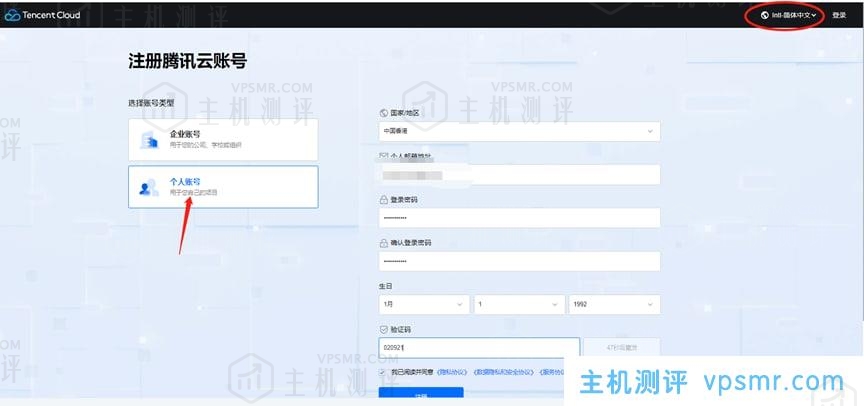Open the 数据隐私和安全协议 link
This screenshot has width=864, height=406.
(x=504, y=372)
